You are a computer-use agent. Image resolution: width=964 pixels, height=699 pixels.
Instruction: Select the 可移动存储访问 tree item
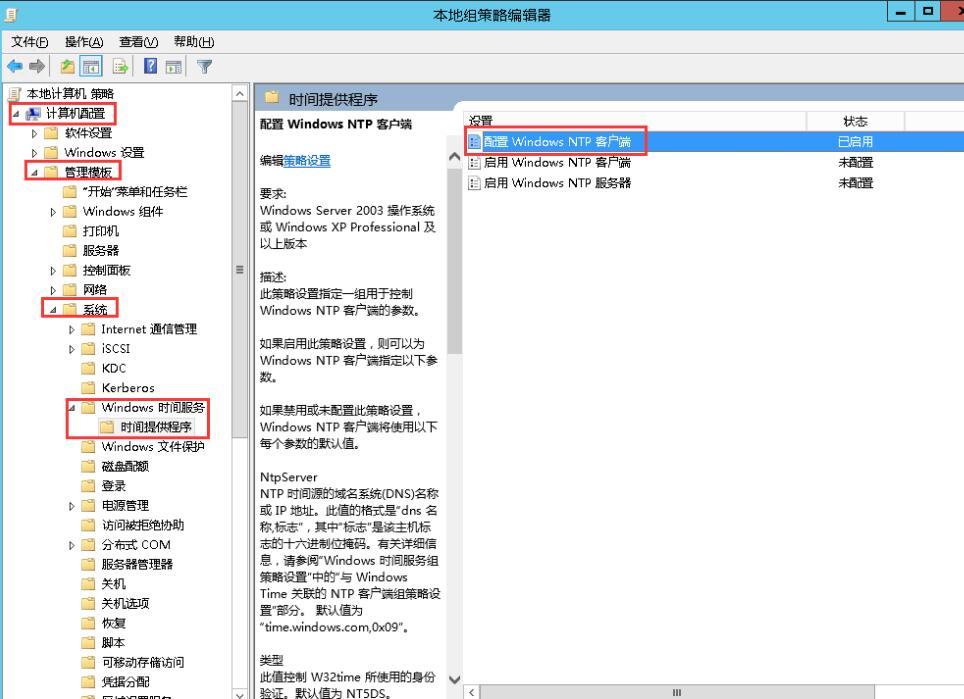click(x=143, y=662)
